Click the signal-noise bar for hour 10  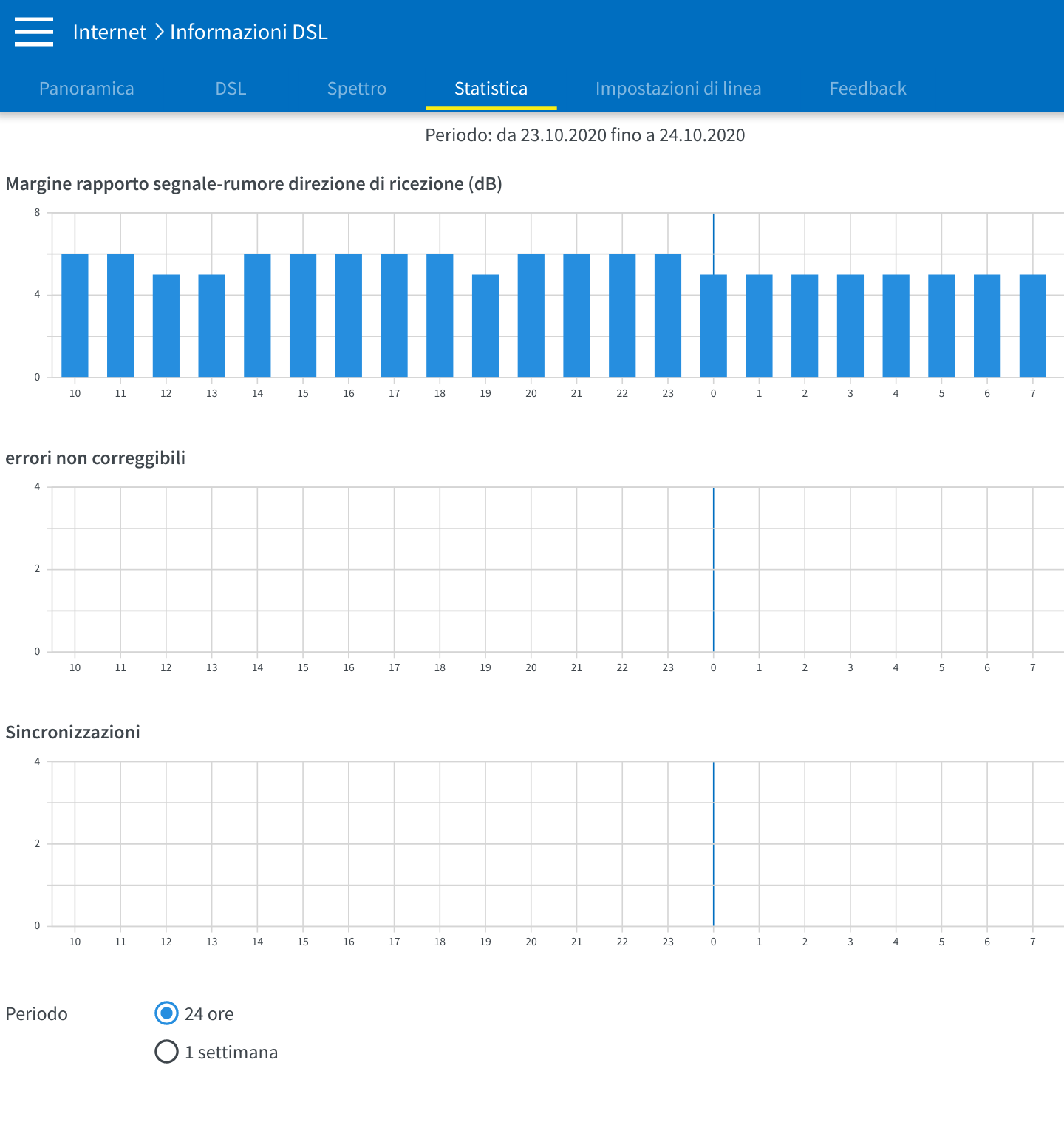[x=75, y=316]
